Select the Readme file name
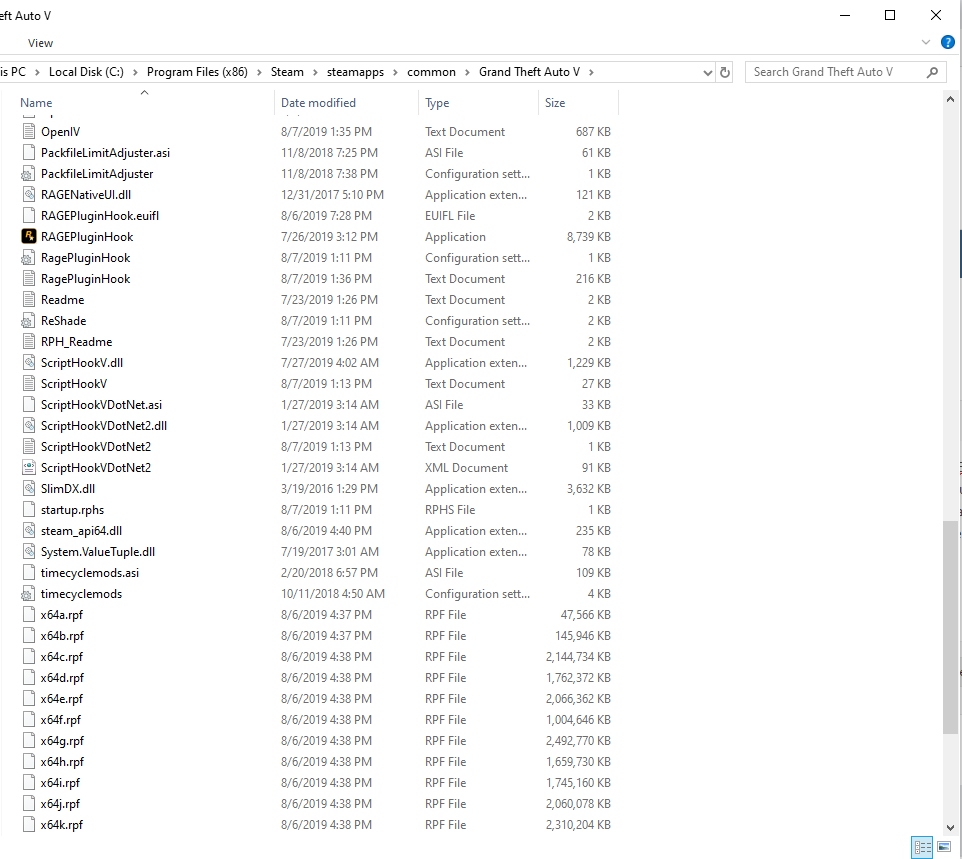This screenshot has width=962, height=859. point(62,299)
